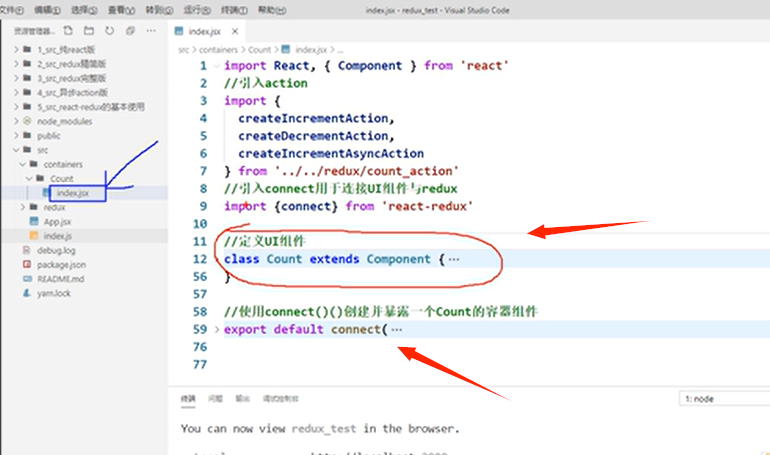The height and width of the screenshot is (455, 770).
Task: Open yarn.lock in the file tree
Action: click(x=54, y=294)
